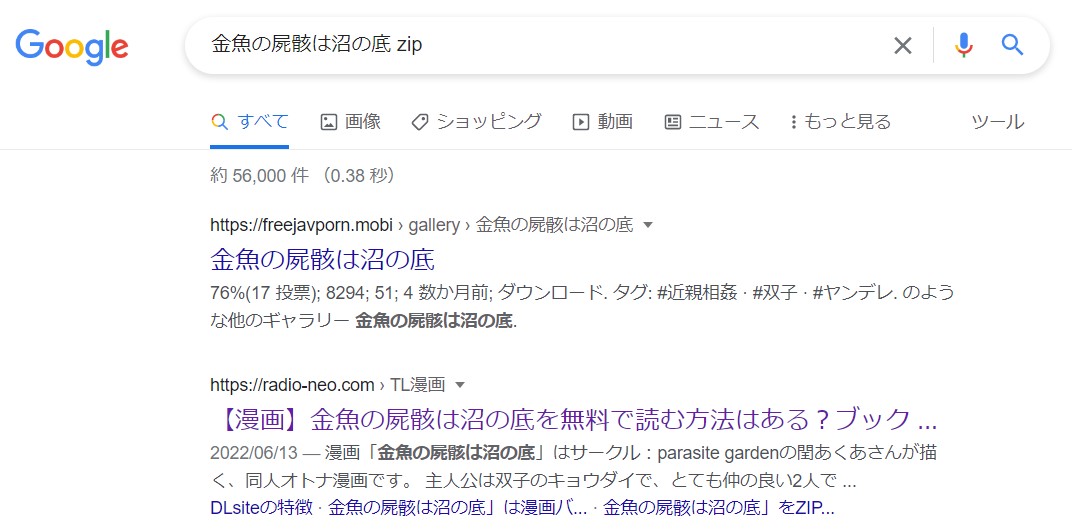Click the すべて magnifier icon
The image size is (1072, 532).
tap(219, 122)
